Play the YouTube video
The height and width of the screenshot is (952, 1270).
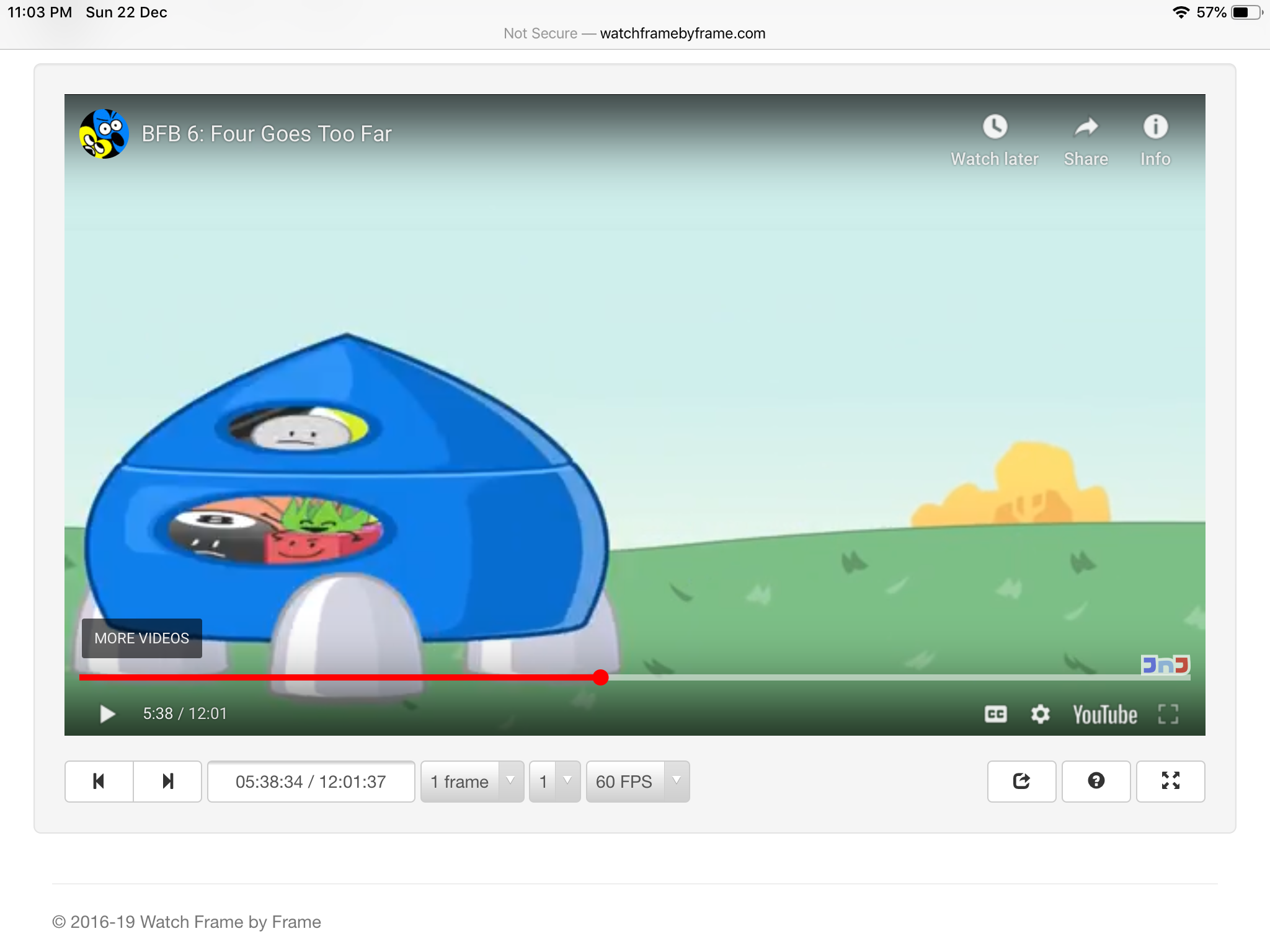point(107,714)
